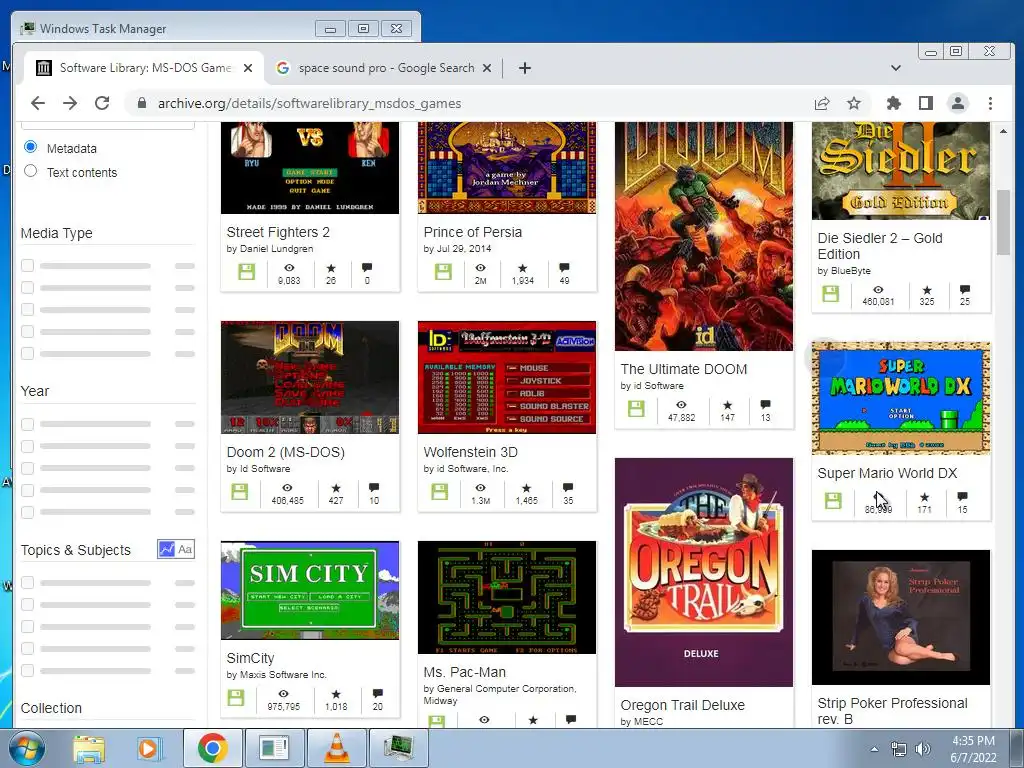Image resolution: width=1024 pixels, height=768 pixels.
Task: Click the Super Mario World DX thumbnail
Action: [x=901, y=397]
